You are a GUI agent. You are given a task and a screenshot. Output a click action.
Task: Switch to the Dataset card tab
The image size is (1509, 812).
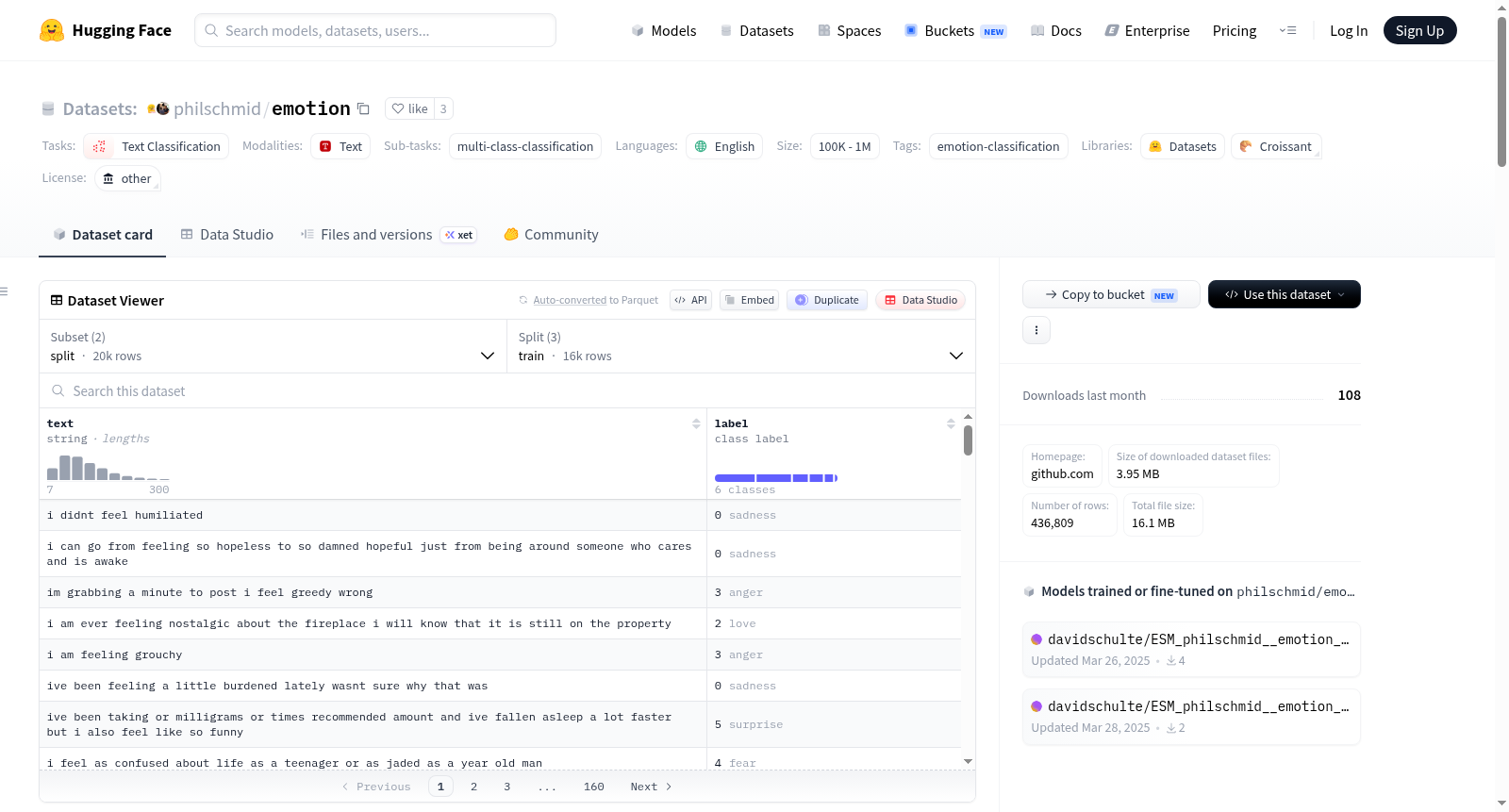pyautogui.click(x=102, y=235)
